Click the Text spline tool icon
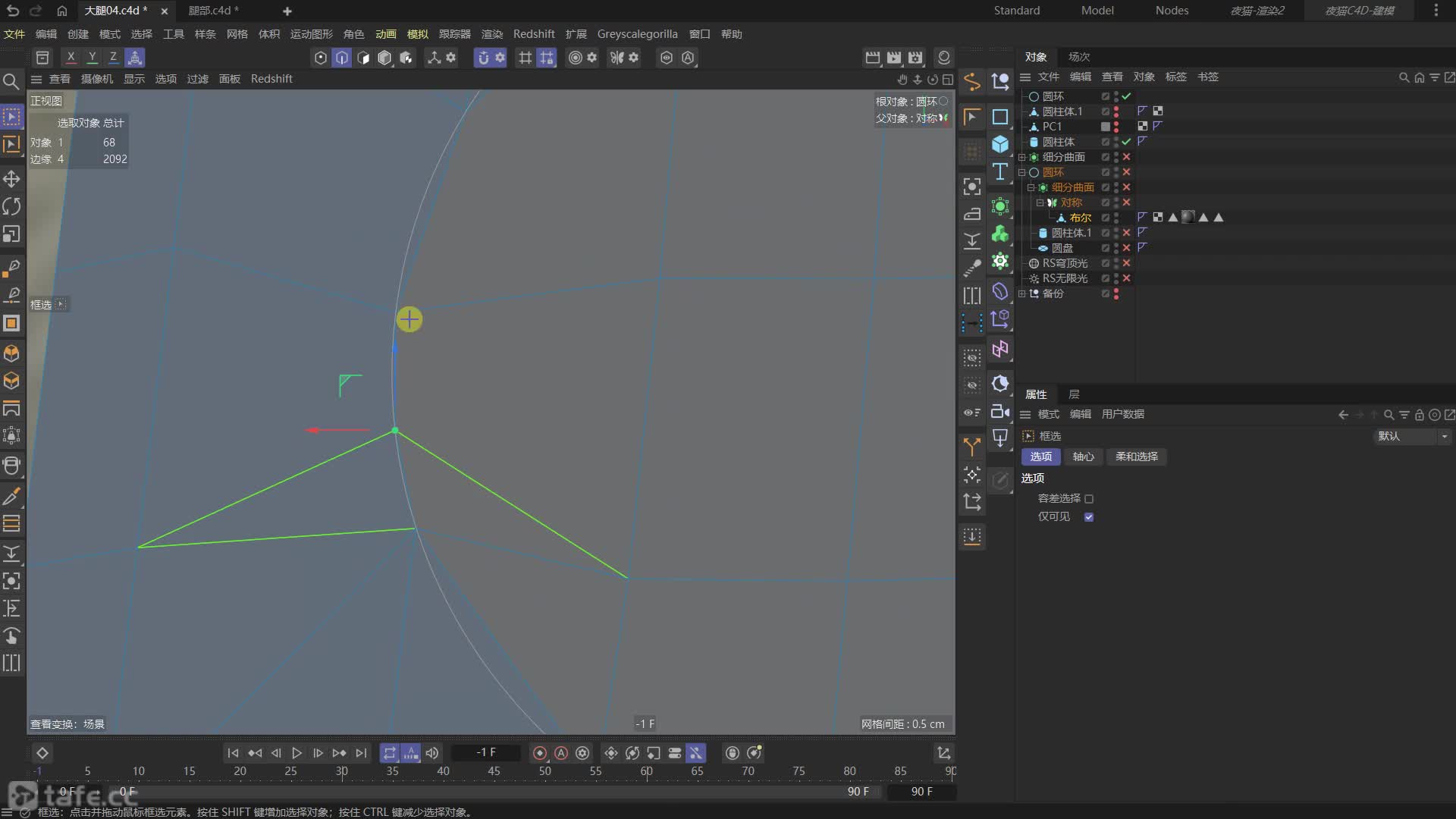1456x819 pixels. point(1000,171)
